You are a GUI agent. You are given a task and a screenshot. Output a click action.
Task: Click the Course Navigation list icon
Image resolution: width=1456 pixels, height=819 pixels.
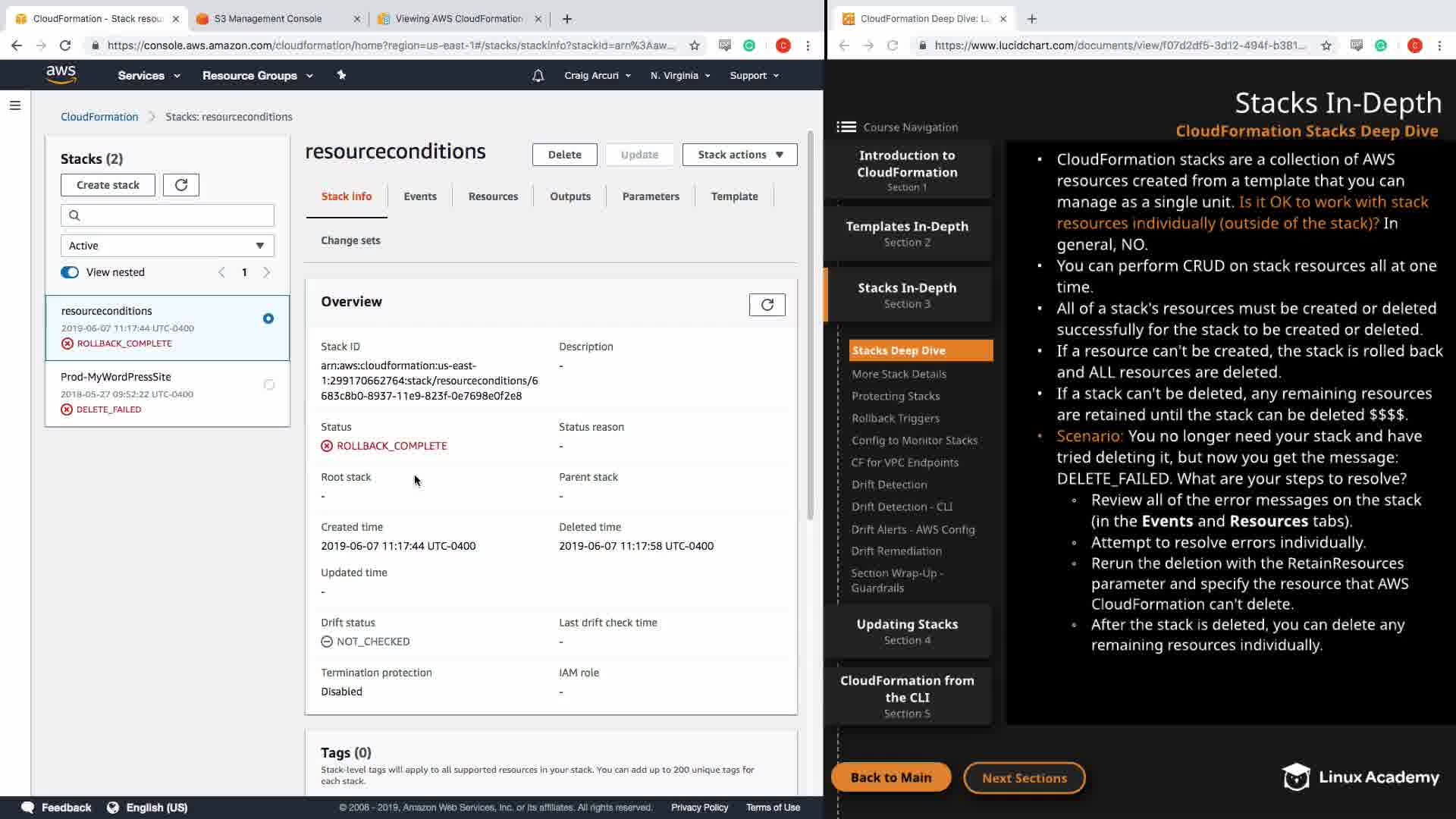point(846,127)
